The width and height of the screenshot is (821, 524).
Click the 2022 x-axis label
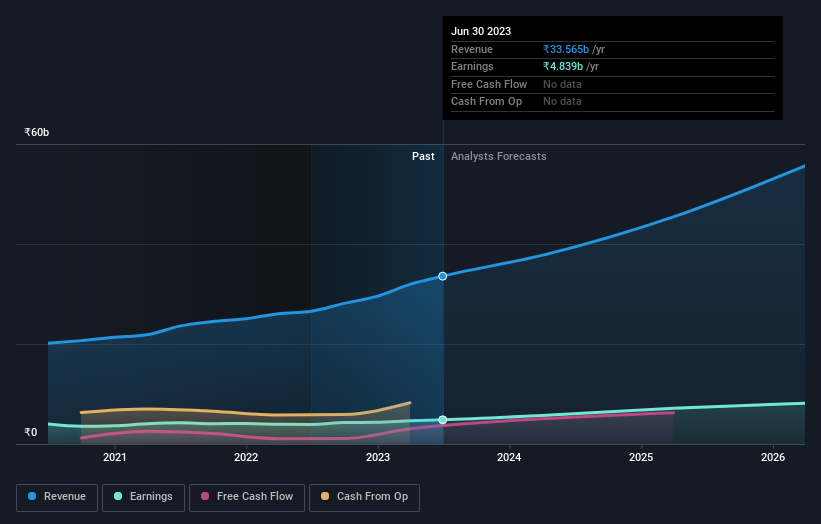point(246,458)
